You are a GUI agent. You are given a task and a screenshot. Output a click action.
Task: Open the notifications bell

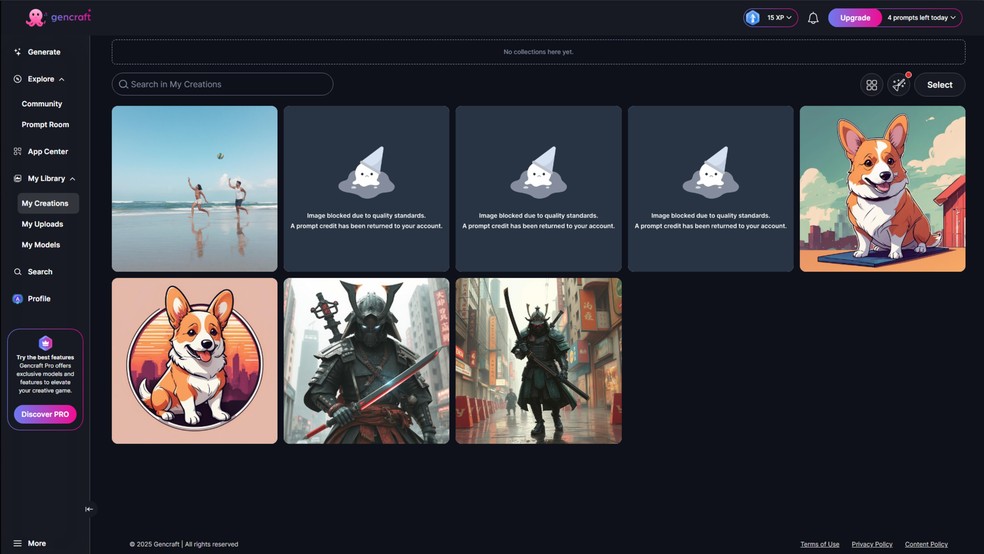[813, 18]
